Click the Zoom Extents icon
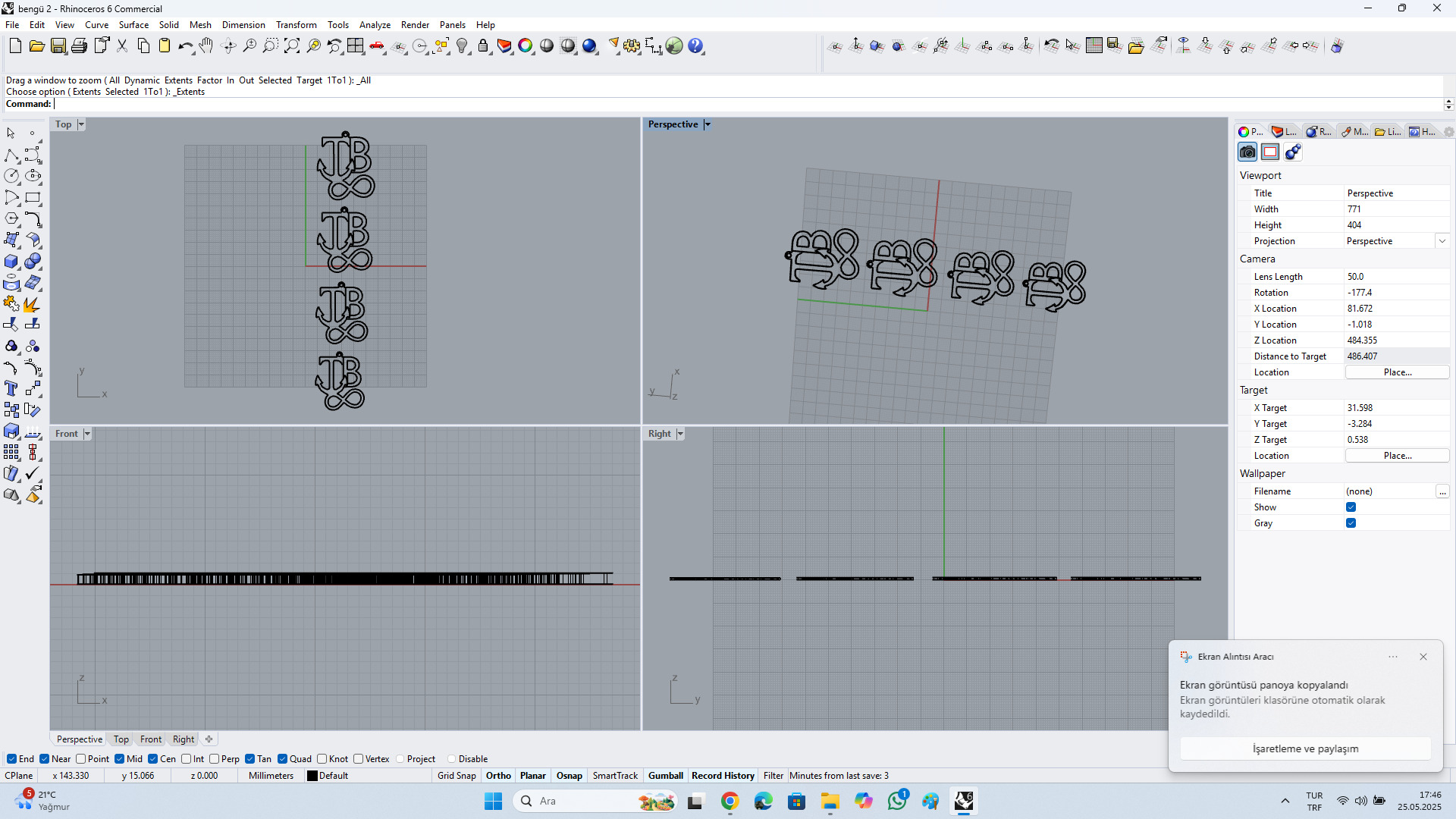The height and width of the screenshot is (819, 1456). pos(292,46)
